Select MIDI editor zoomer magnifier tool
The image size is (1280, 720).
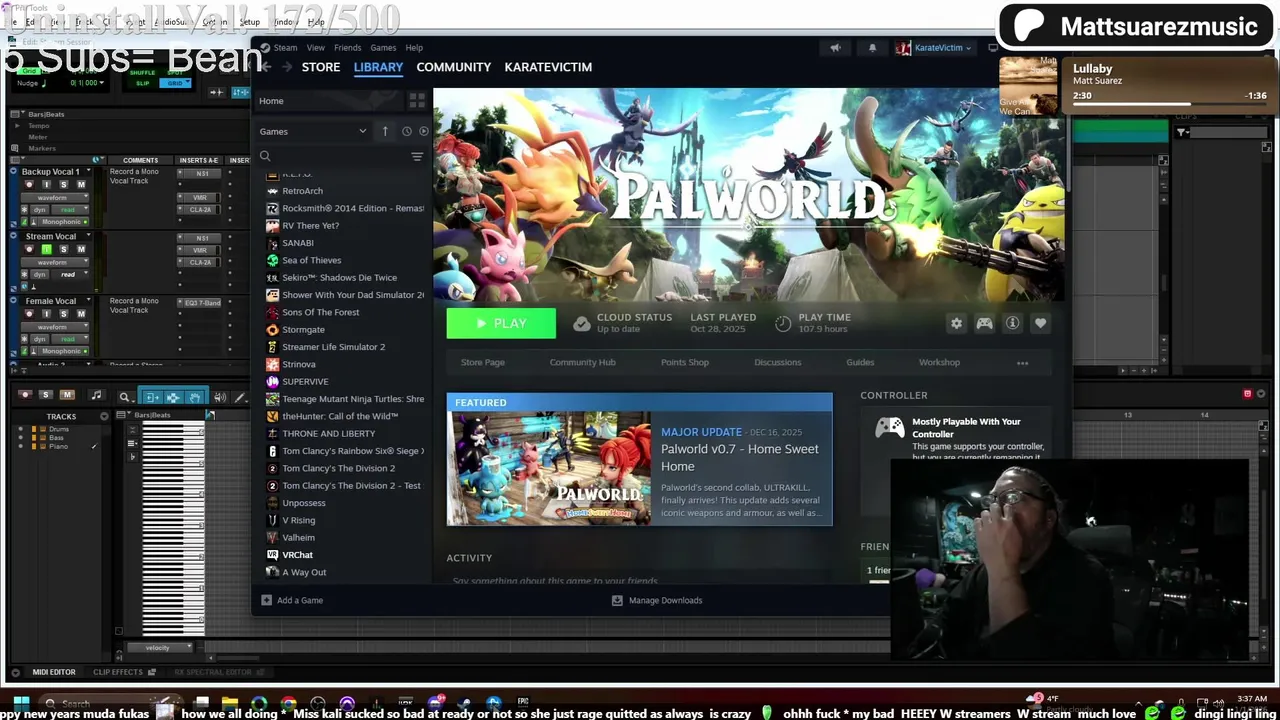pos(124,397)
